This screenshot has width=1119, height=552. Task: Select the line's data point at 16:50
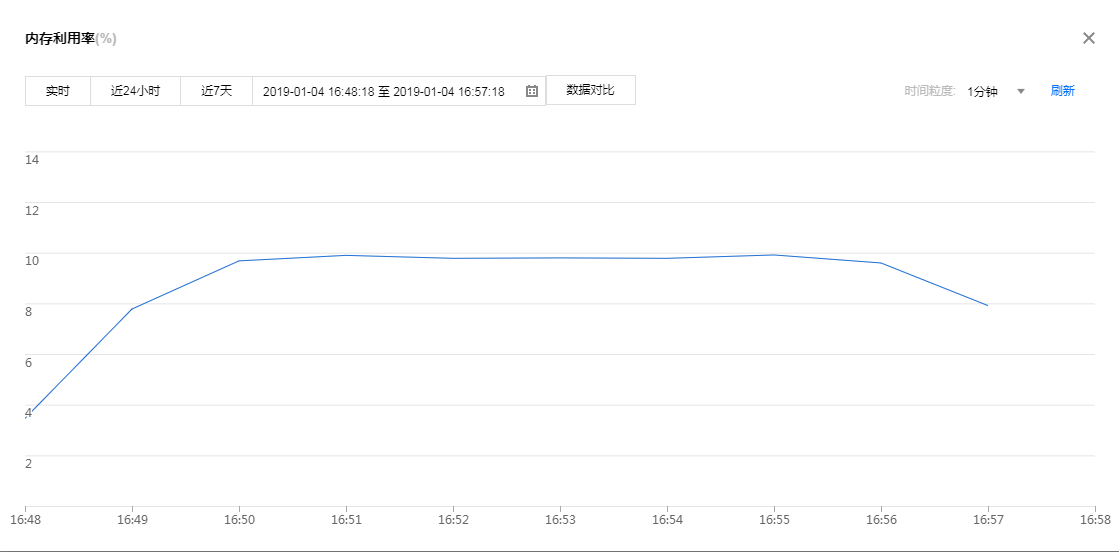[239, 261]
